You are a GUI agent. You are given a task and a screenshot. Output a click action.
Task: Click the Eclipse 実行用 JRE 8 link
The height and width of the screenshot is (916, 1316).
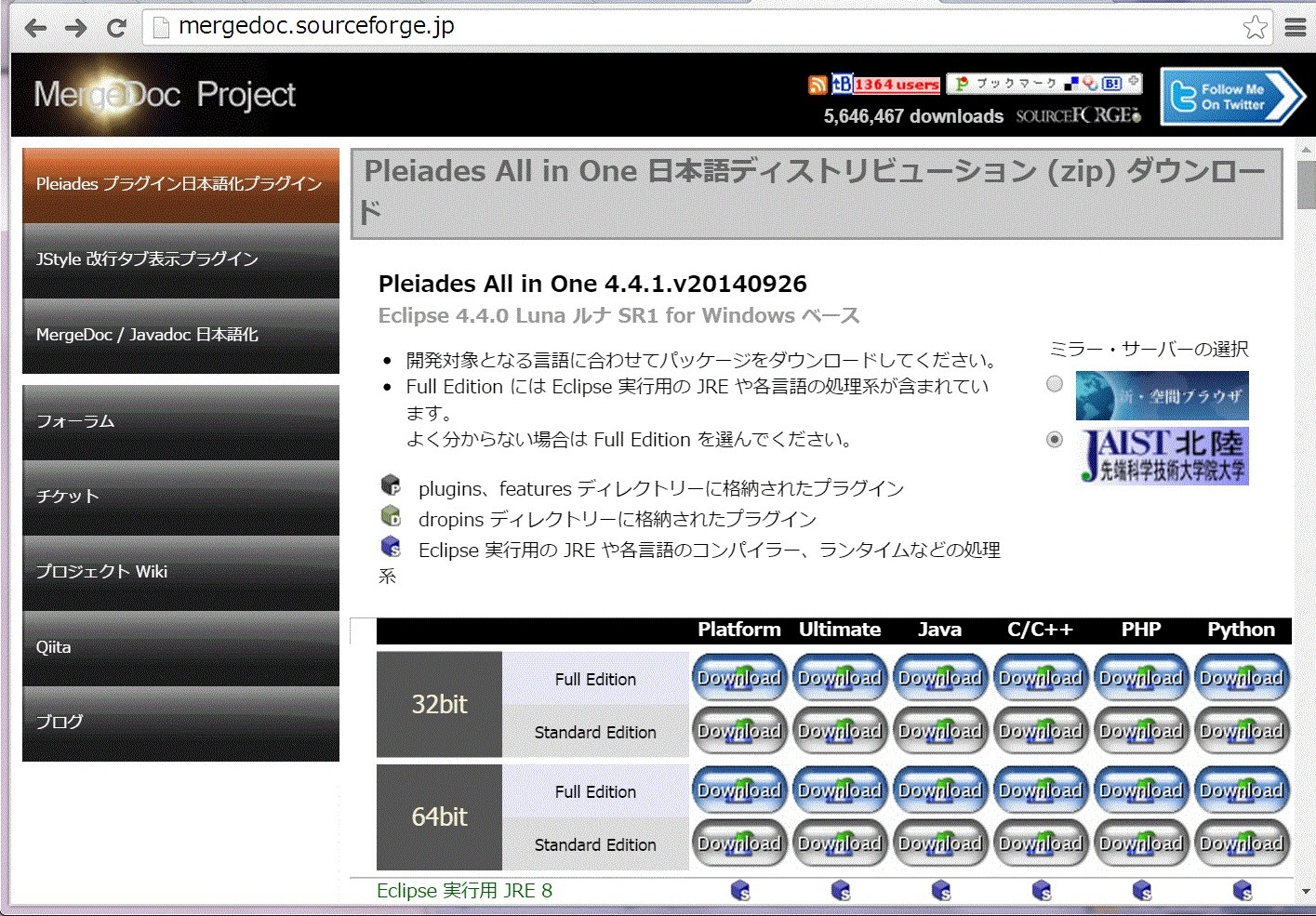tap(464, 891)
